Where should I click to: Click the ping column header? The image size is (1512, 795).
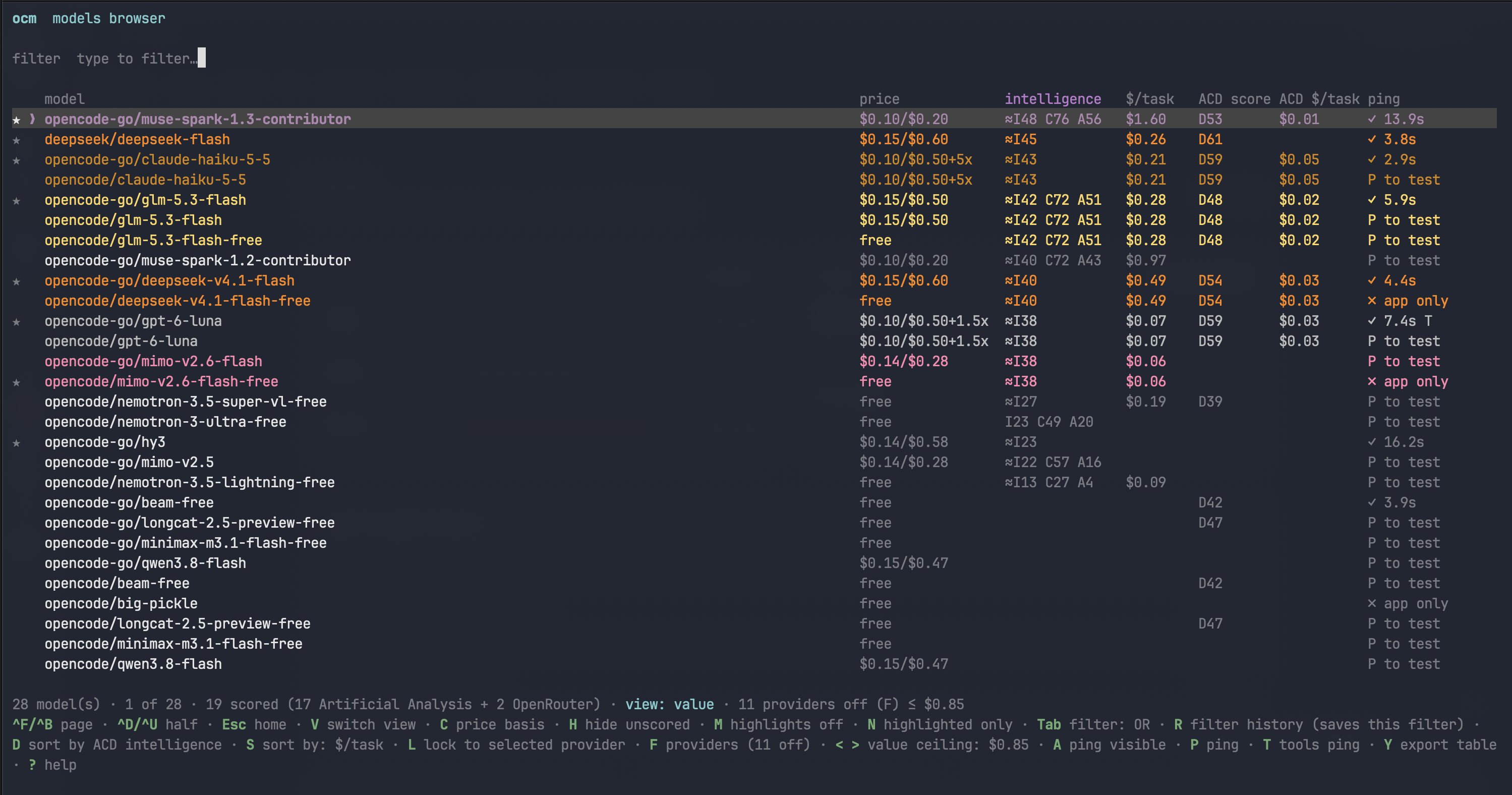pos(1383,99)
